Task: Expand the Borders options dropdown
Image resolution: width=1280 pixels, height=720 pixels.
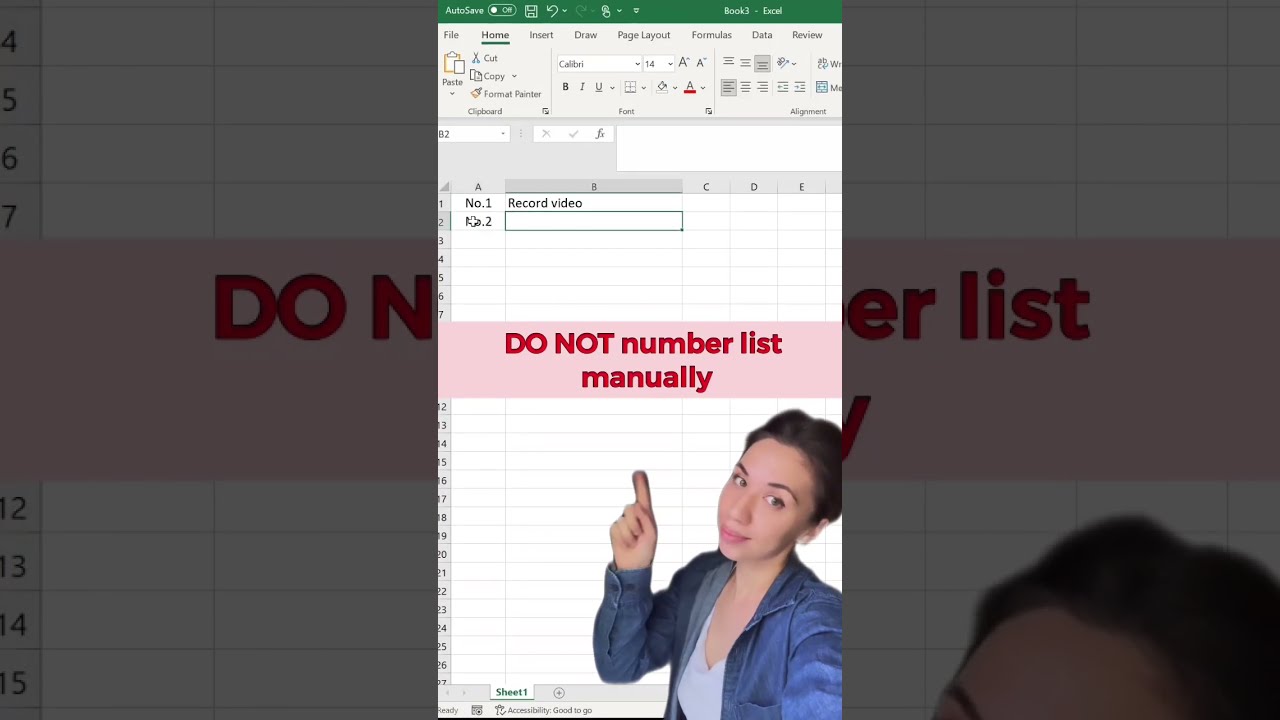Action: [x=643, y=88]
